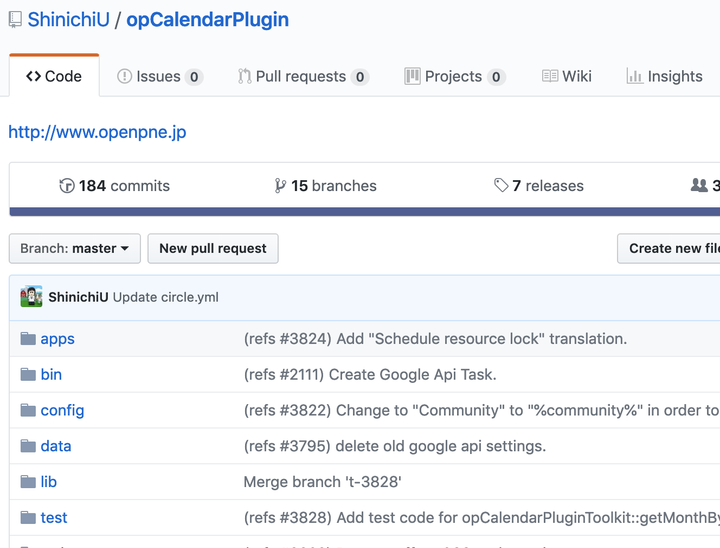This screenshot has width=720, height=548.
Task: Switch to the Issues tab
Action: [x=160, y=76]
